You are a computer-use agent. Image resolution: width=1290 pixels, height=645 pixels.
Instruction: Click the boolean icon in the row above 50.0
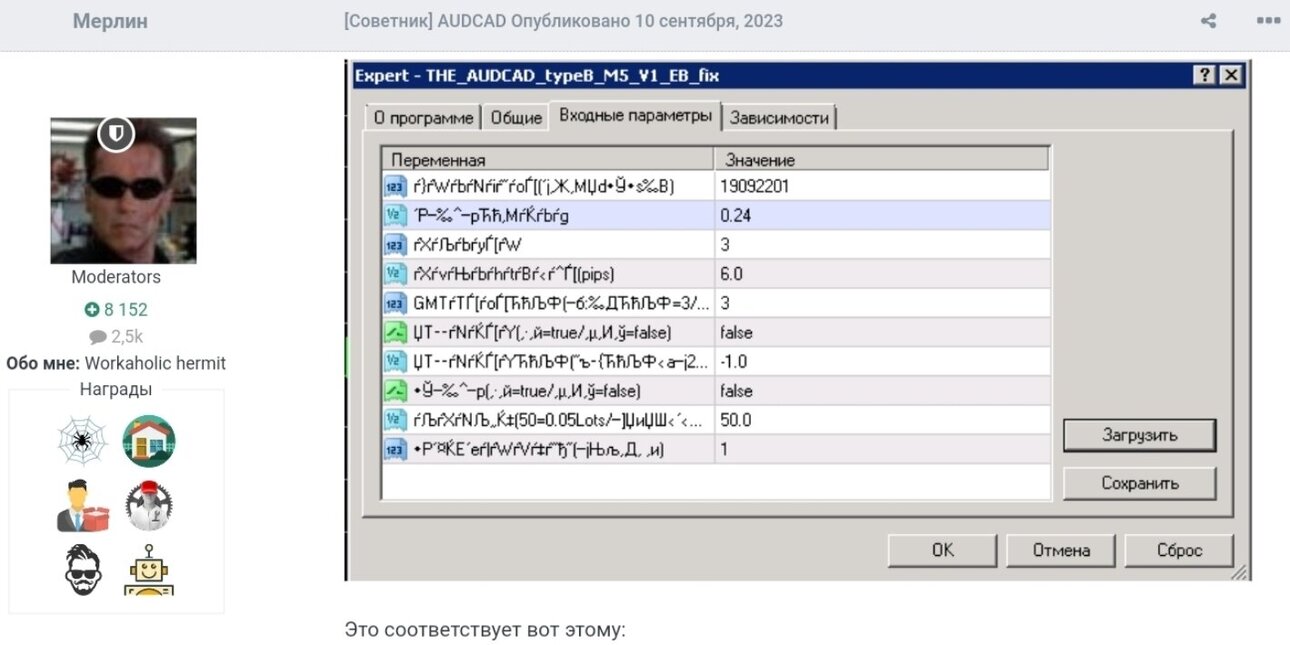[394, 390]
